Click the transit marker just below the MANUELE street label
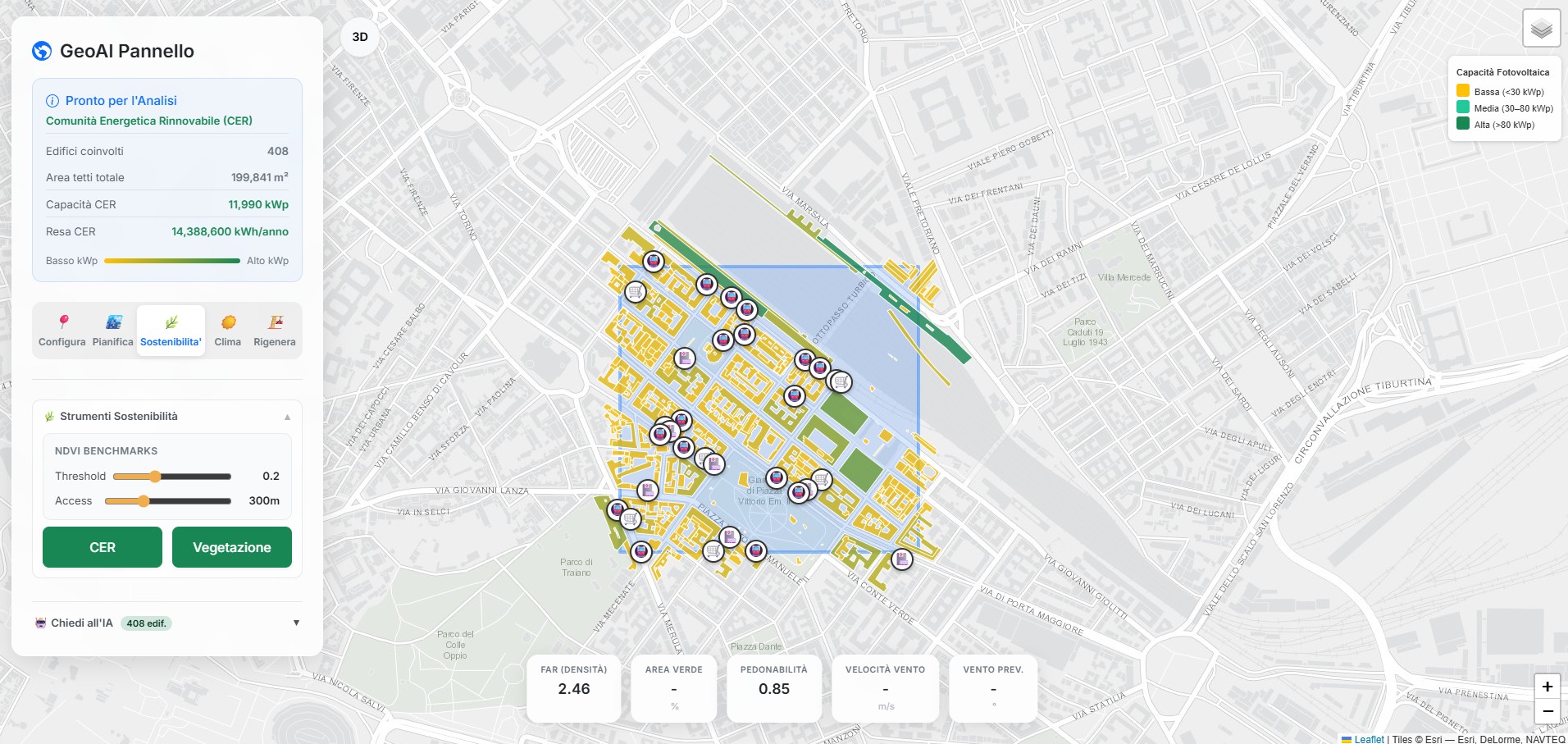 click(x=756, y=550)
